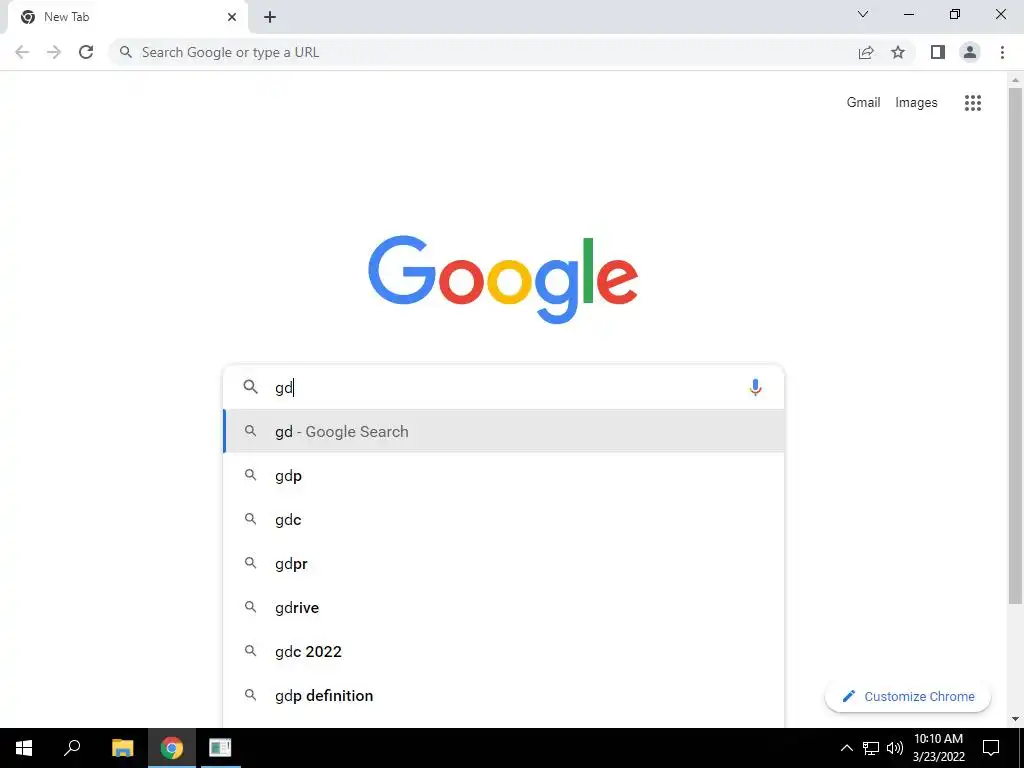Bookmark this tab with the star icon
This screenshot has height=768, width=1024.
[x=898, y=52]
